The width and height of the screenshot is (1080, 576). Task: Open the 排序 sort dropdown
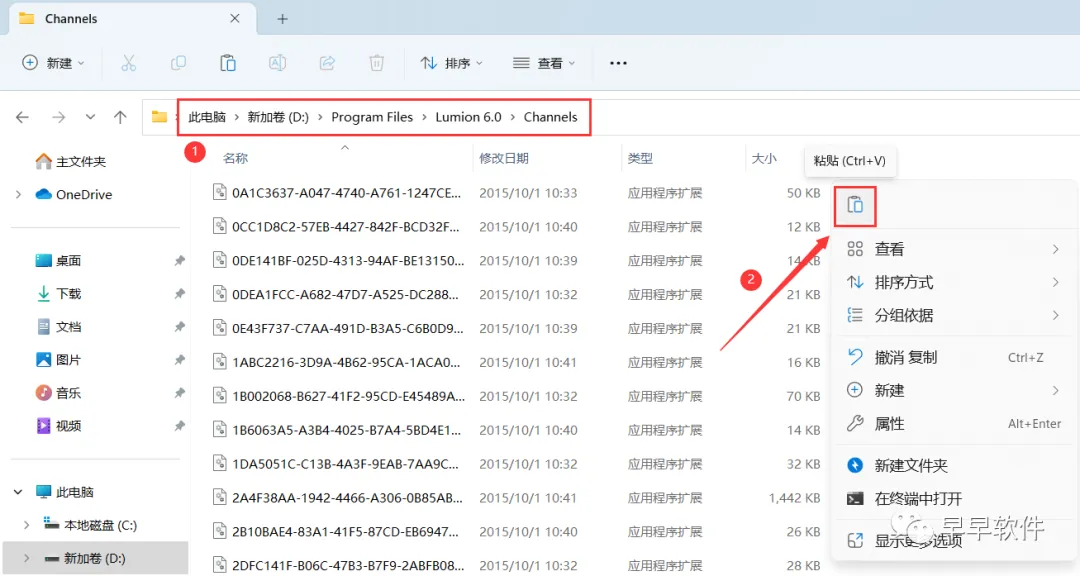click(451, 63)
